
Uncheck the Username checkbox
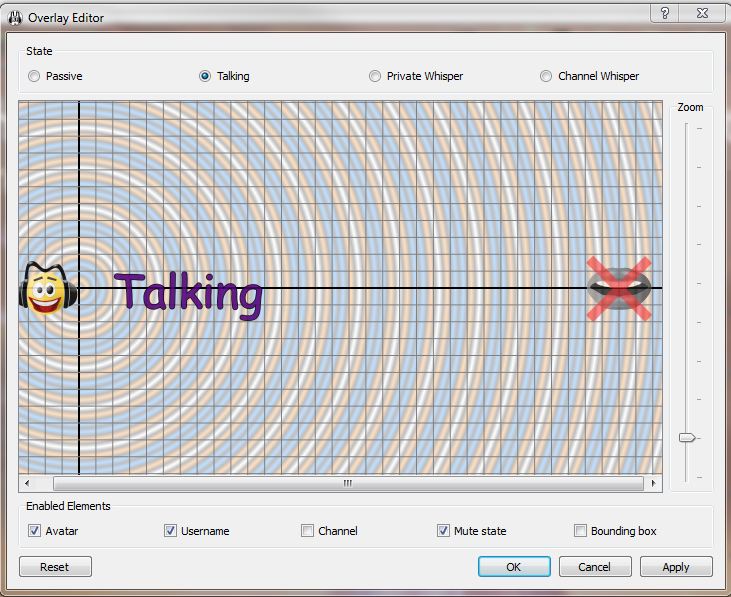point(171,531)
